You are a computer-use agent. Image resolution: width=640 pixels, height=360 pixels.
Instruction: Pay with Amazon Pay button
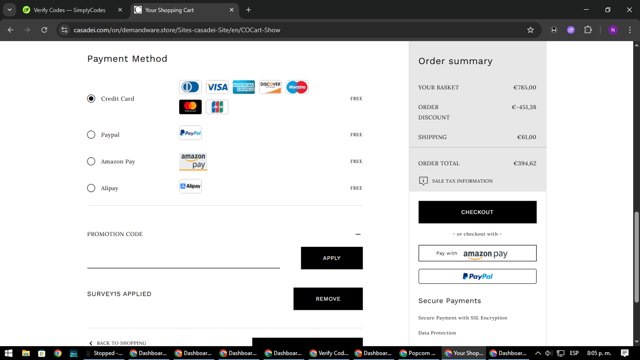477,253
